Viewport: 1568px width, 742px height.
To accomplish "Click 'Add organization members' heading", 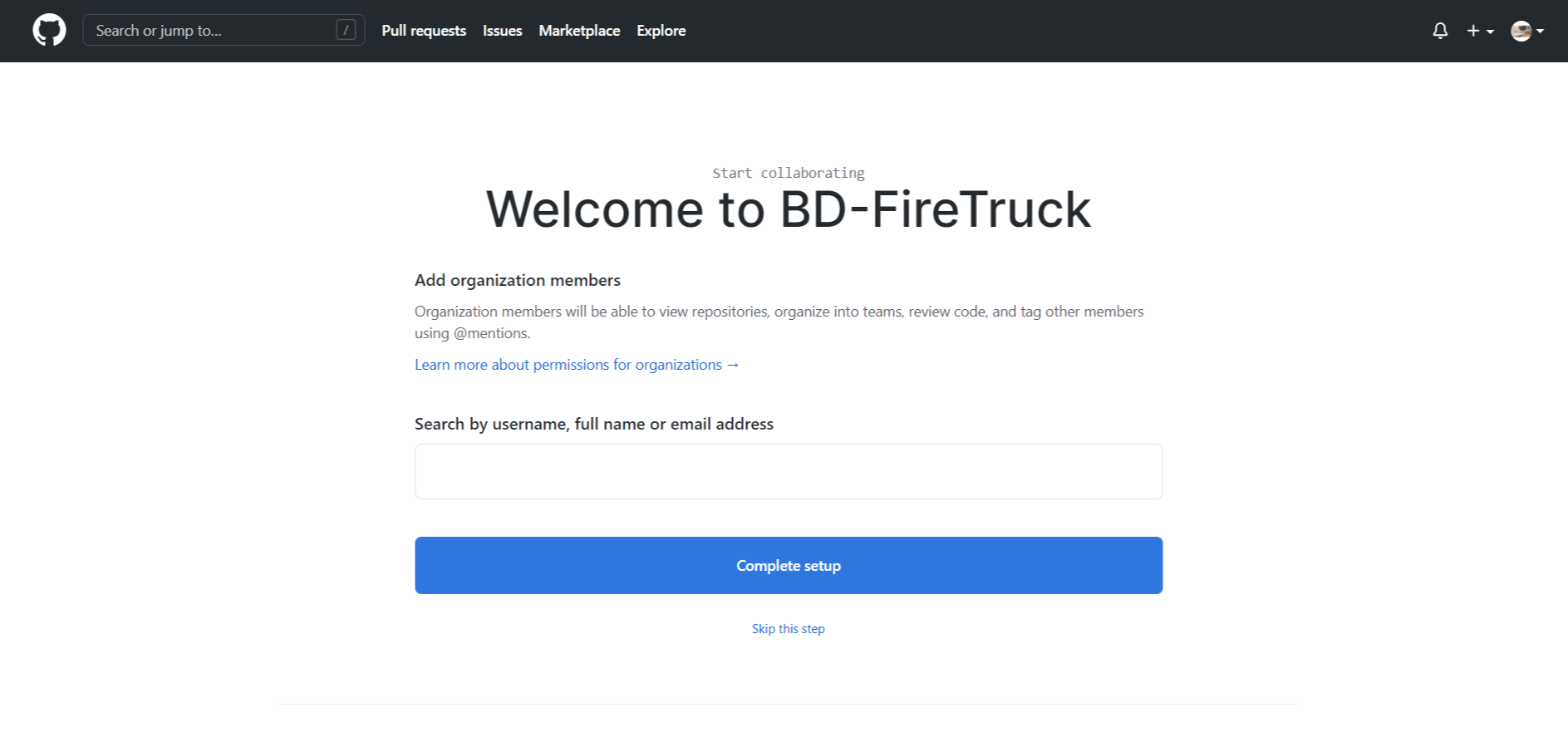I will 518,280.
